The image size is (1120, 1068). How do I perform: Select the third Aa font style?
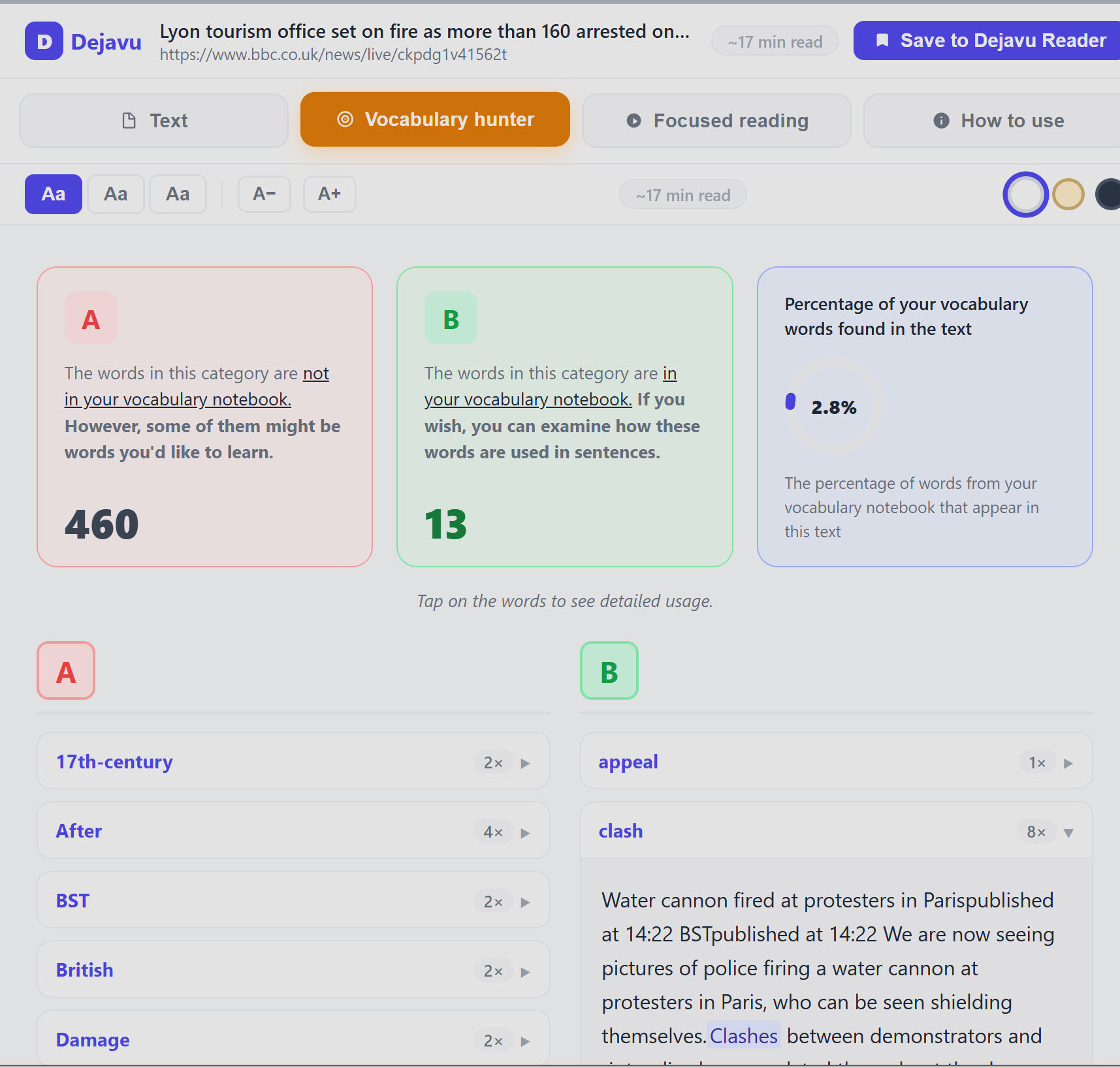(x=178, y=194)
